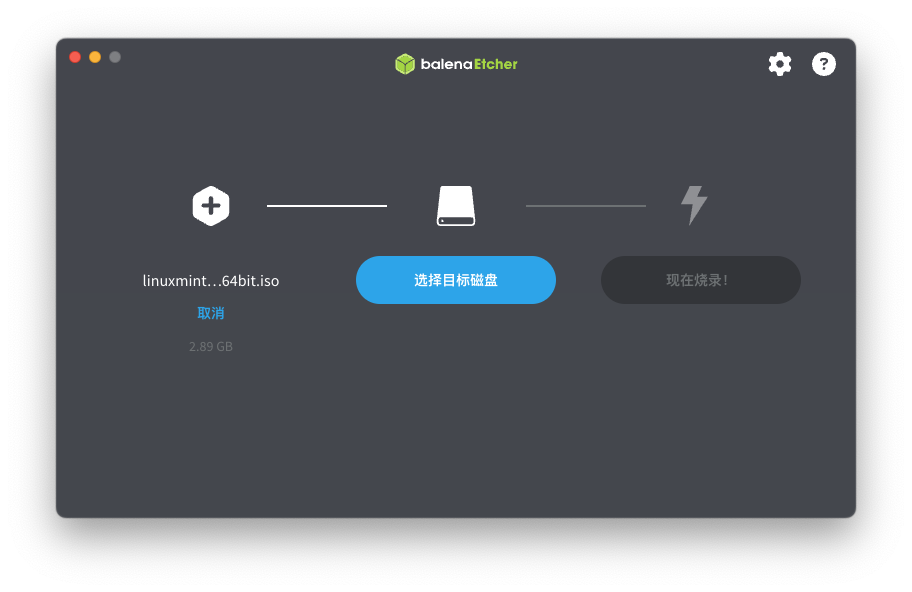Click the empty dark area below the buttons

pos(456,430)
